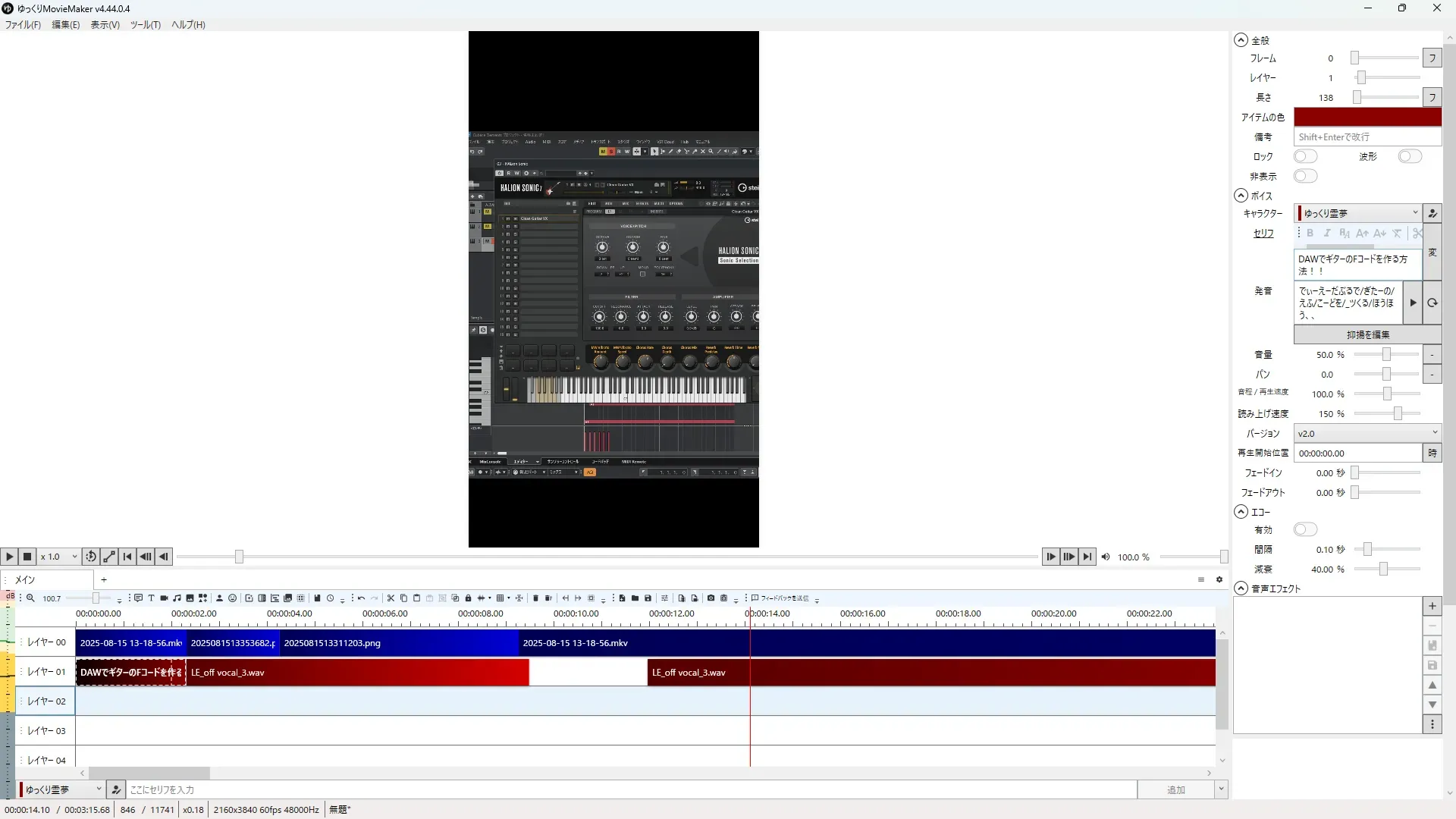The height and width of the screenshot is (819, 1456).
Task: Click the undo arrow in the timeline toolbar
Action: click(362, 598)
